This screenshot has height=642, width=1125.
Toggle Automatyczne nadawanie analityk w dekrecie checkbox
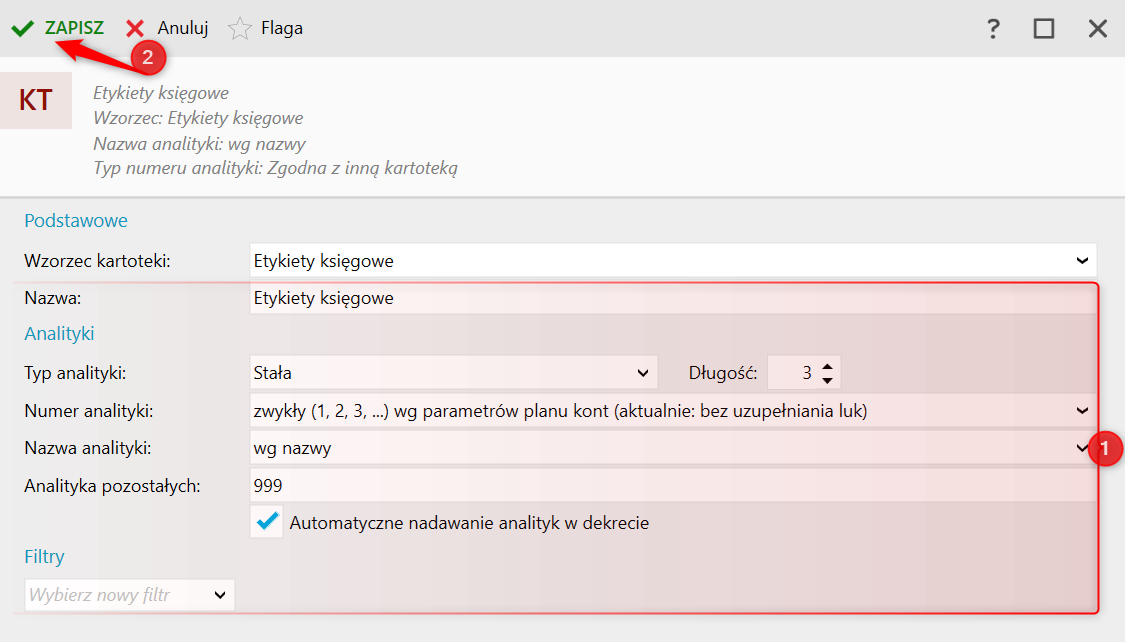pyautogui.click(x=267, y=522)
